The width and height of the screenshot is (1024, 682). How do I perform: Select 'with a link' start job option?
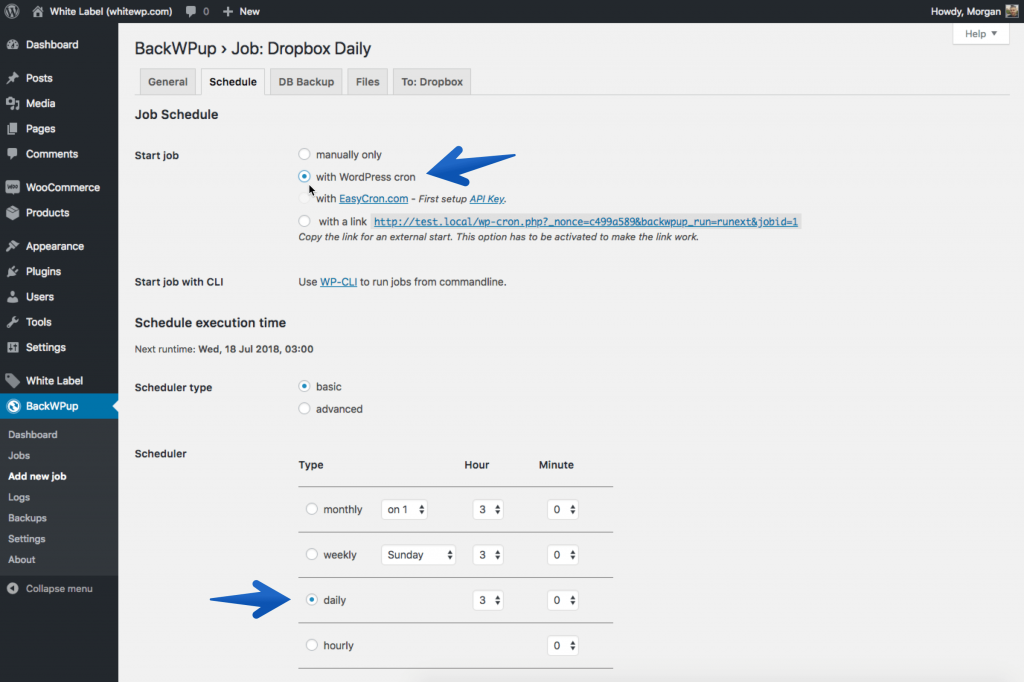tap(304, 221)
